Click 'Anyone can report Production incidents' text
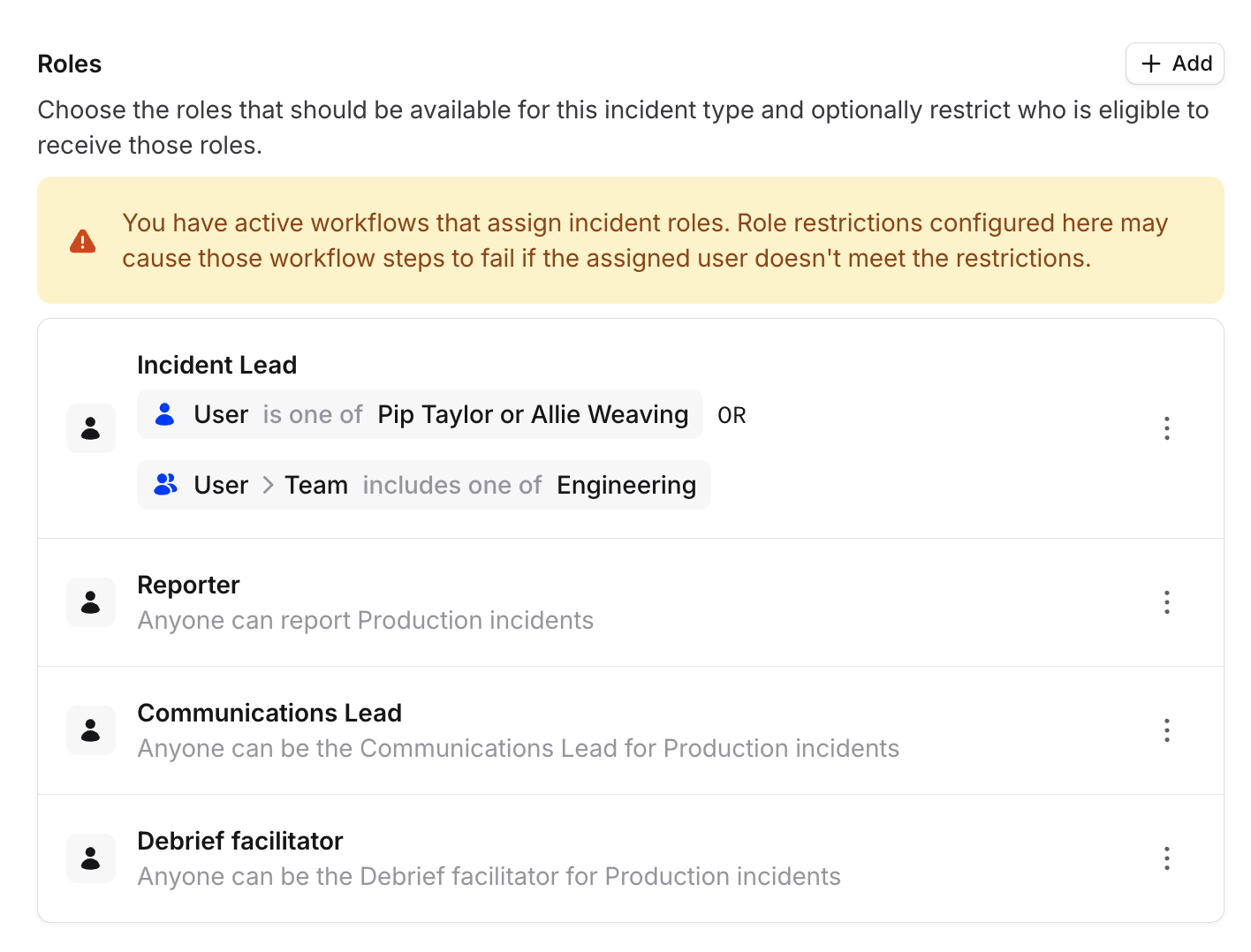This screenshot has height=952, width=1251. 365,620
